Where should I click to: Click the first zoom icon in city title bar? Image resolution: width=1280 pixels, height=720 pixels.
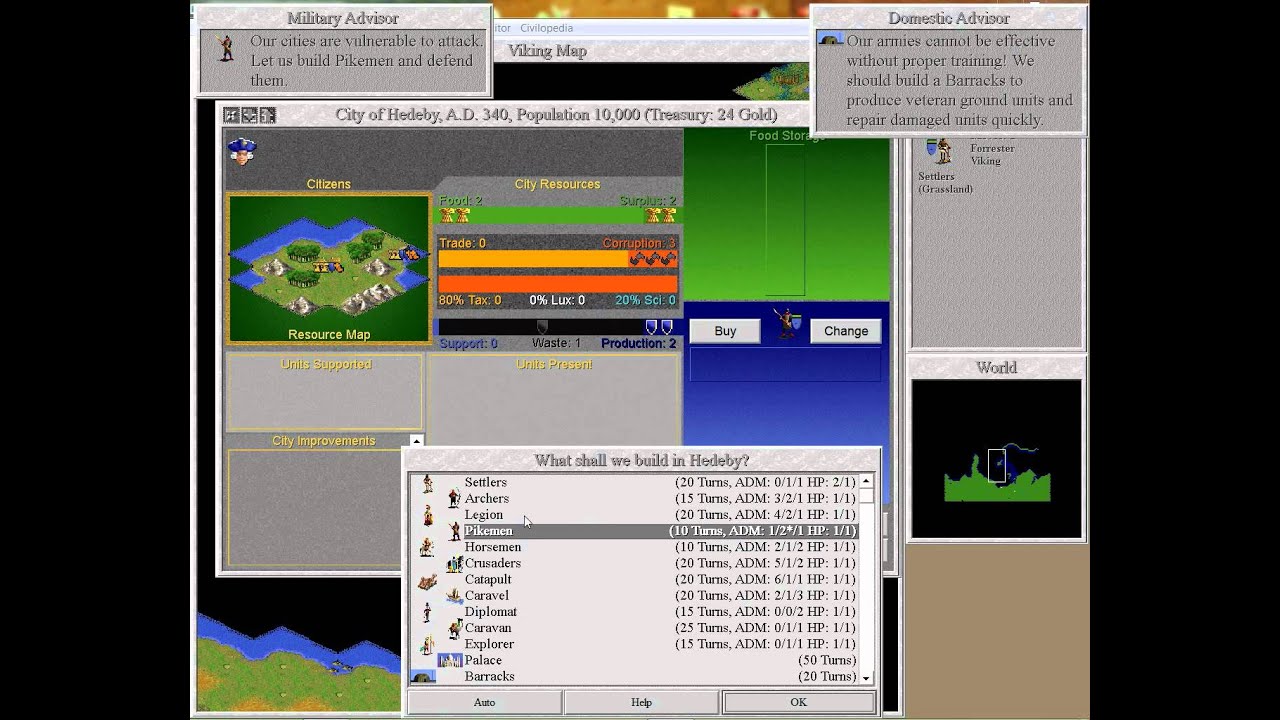231,115
